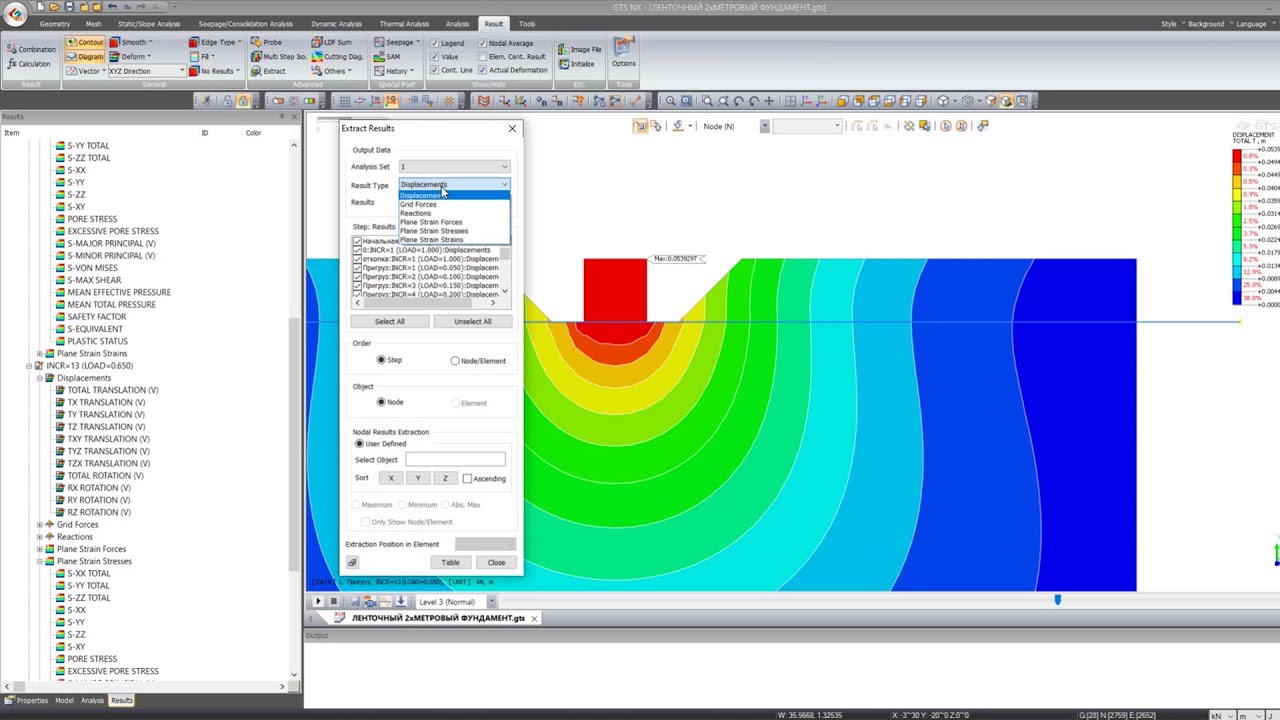Choose Reactions in Result Type list
The width and height of the screenshot is (1280, 720).
(x=415, y=213)
